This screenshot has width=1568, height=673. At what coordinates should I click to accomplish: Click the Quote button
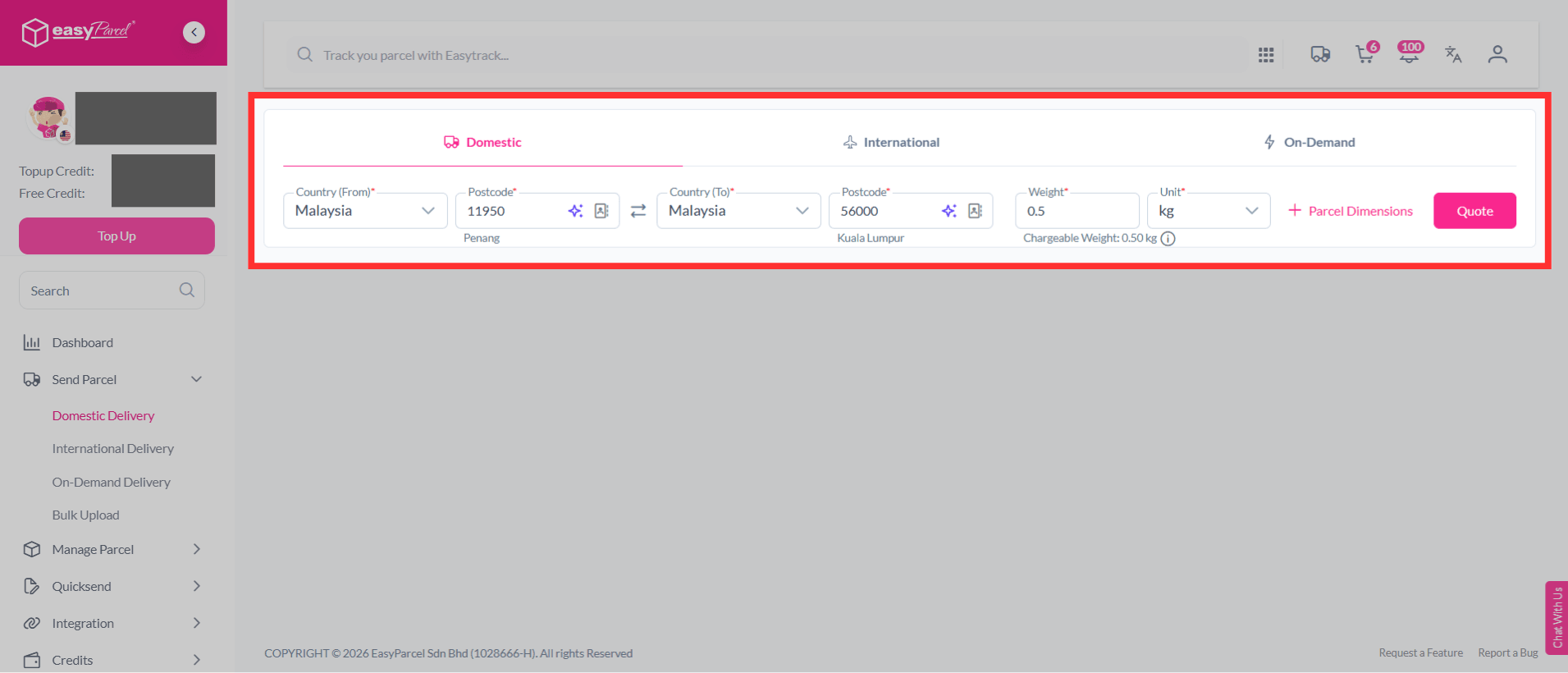[x=1474, y=211]
